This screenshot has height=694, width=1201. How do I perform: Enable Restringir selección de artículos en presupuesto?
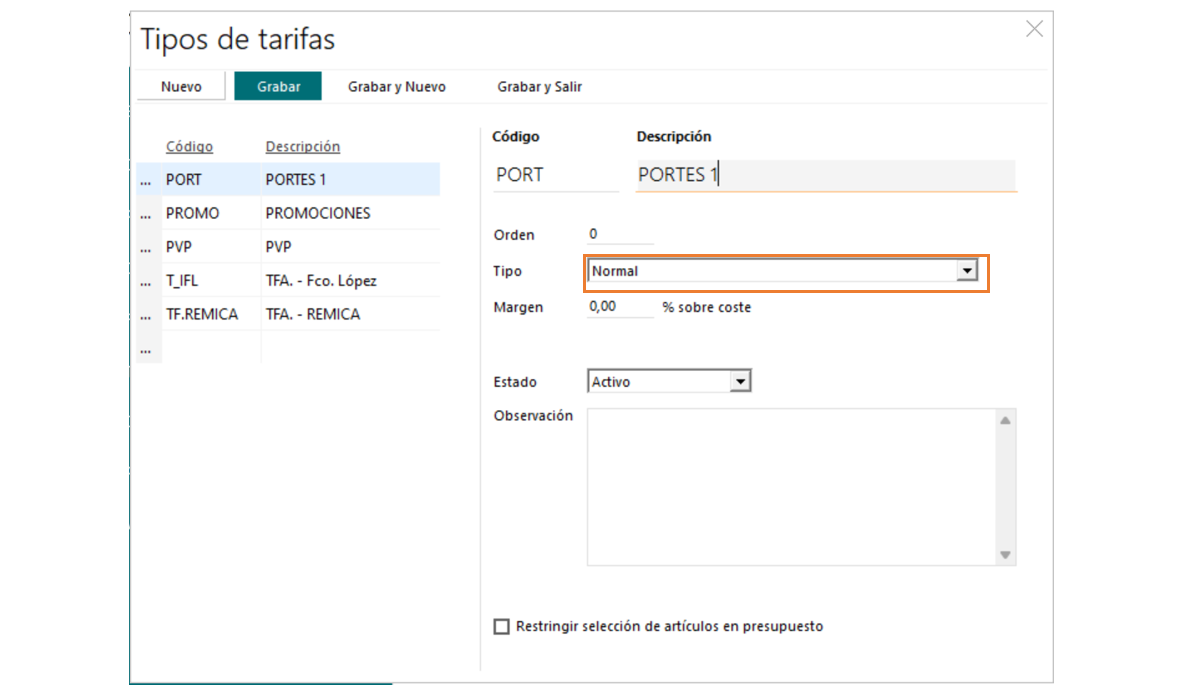[x=502, y=627]
